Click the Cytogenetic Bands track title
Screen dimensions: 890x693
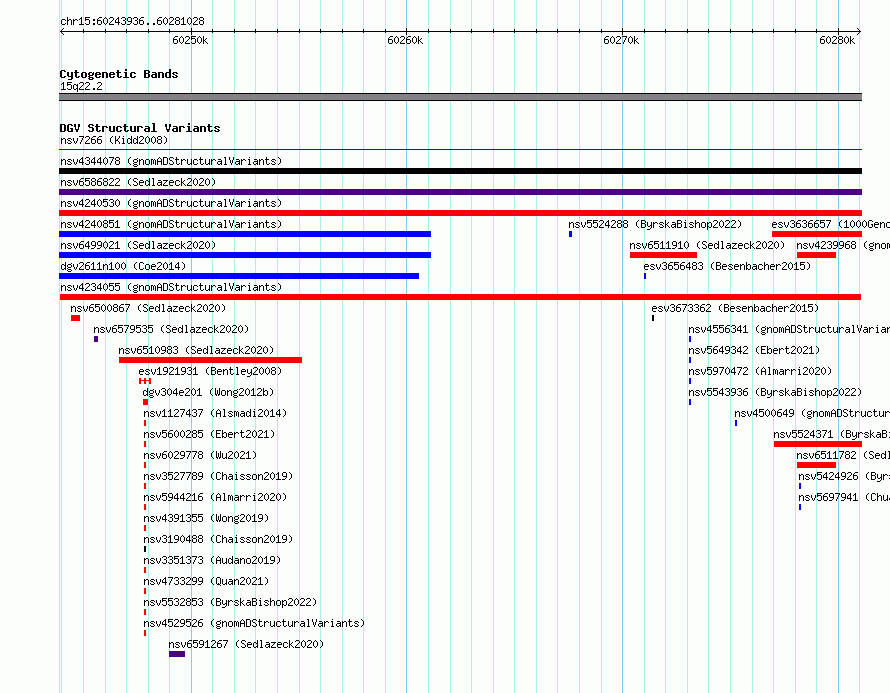click(119, 74)
